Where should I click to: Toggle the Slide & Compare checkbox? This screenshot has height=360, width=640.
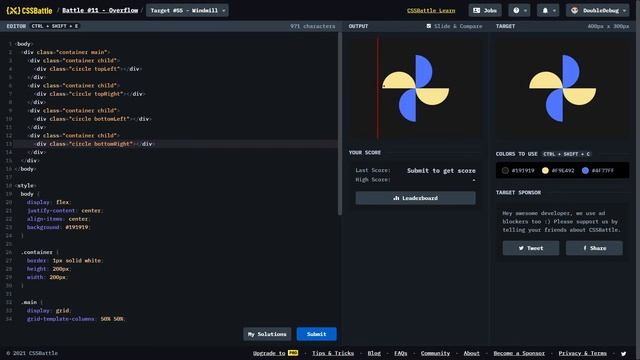(x=429, y=26)
